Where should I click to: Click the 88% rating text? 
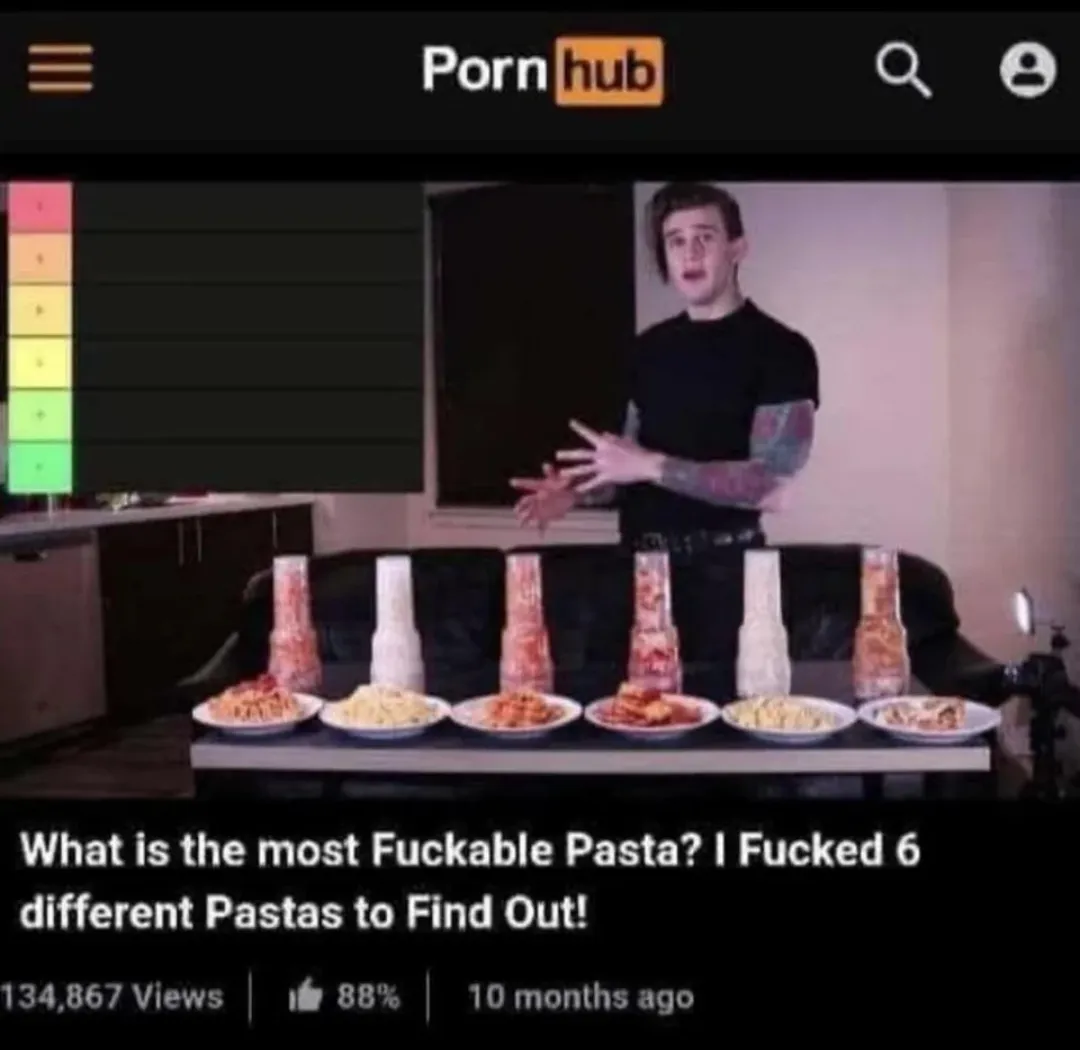[x=368, y=996]
